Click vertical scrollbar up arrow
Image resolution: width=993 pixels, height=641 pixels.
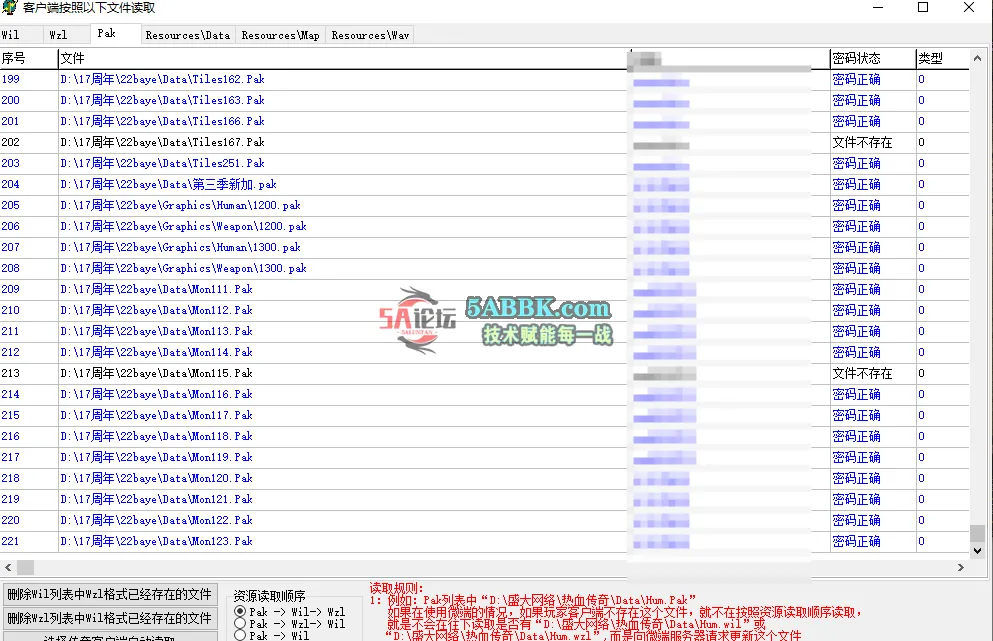(x=977, y=58)
